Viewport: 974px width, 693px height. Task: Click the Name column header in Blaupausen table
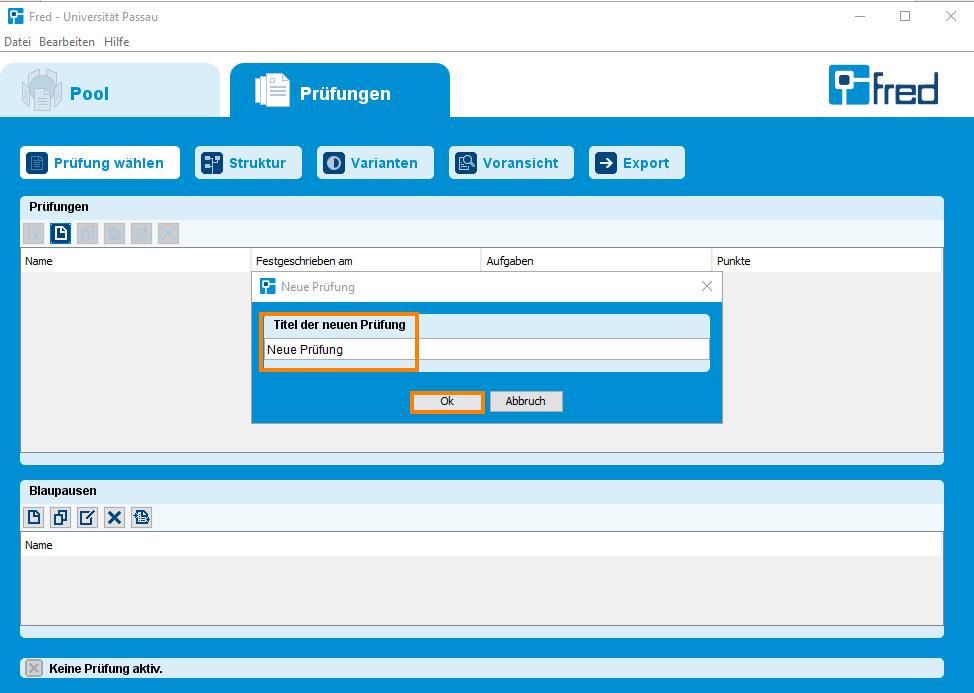point(481,545)
